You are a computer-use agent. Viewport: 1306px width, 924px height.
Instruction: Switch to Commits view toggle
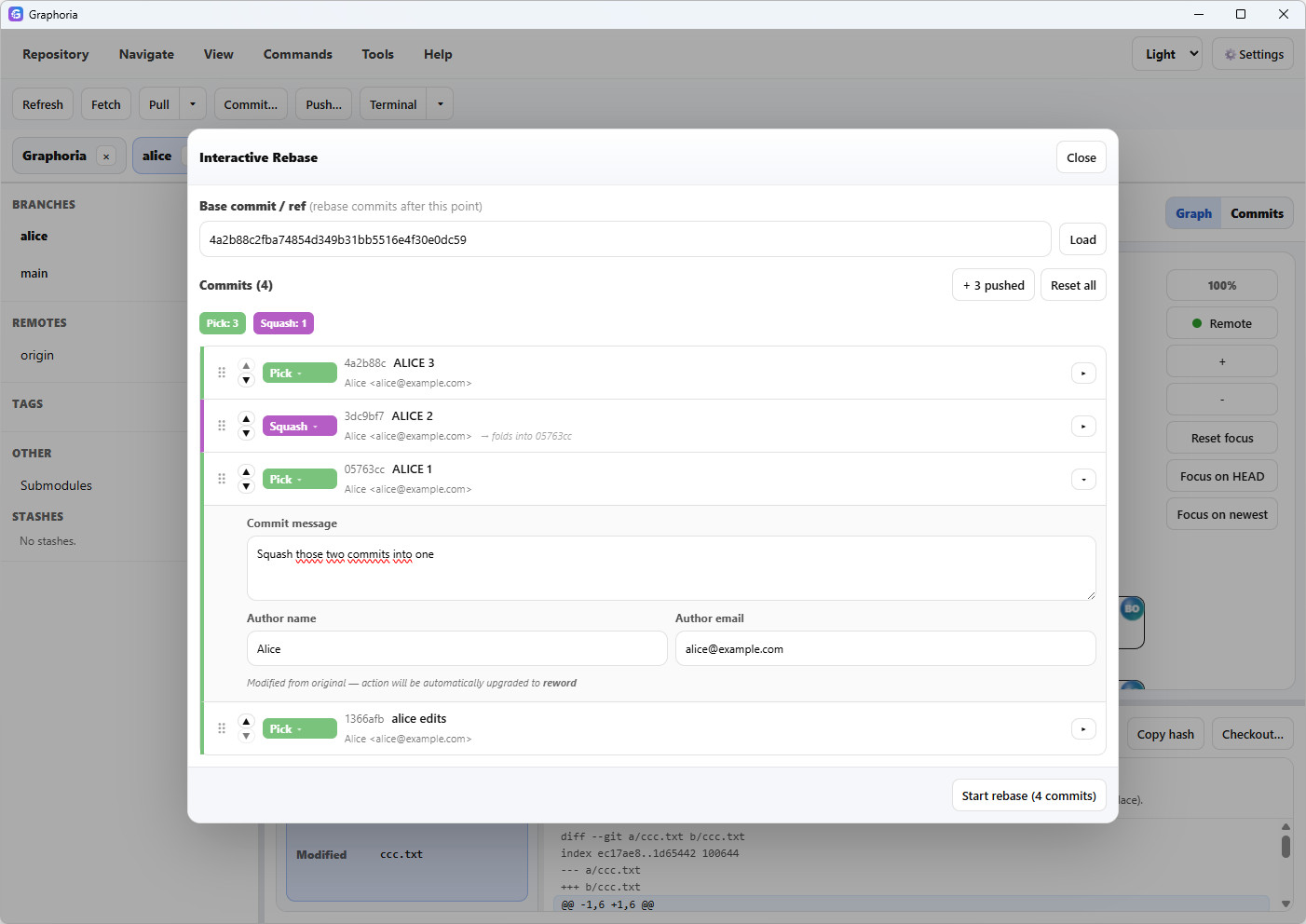(x=1257, y=213)
